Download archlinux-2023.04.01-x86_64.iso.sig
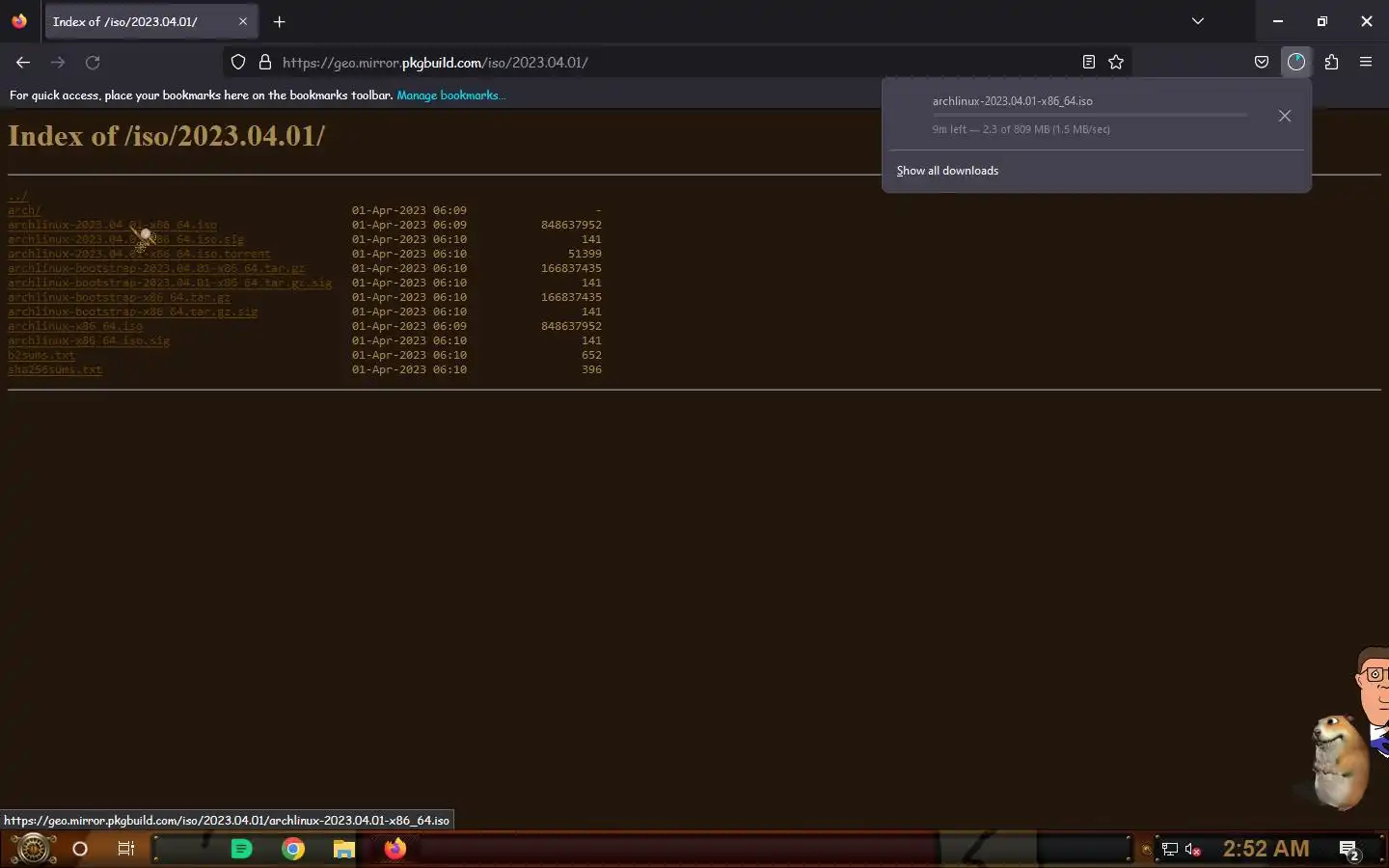 tap(126, 239)
